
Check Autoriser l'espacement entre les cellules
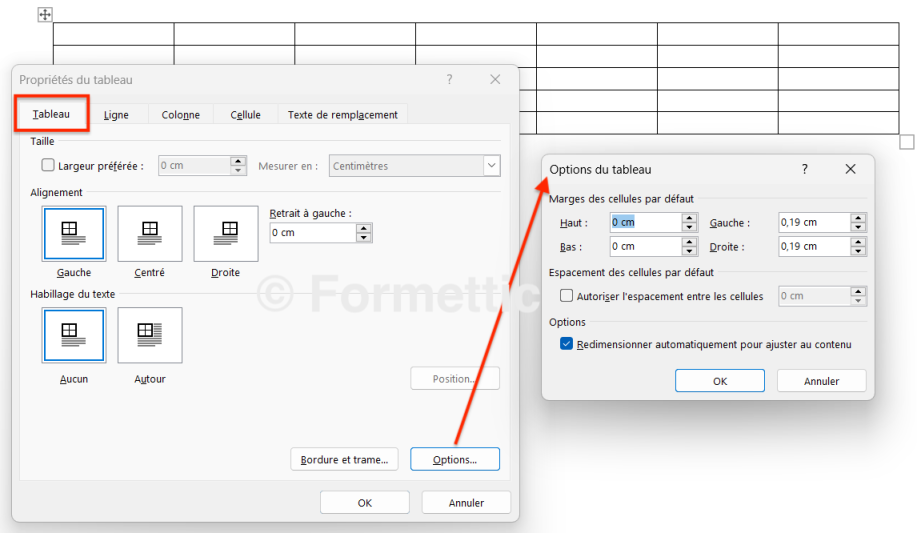[x=567, y=296]
